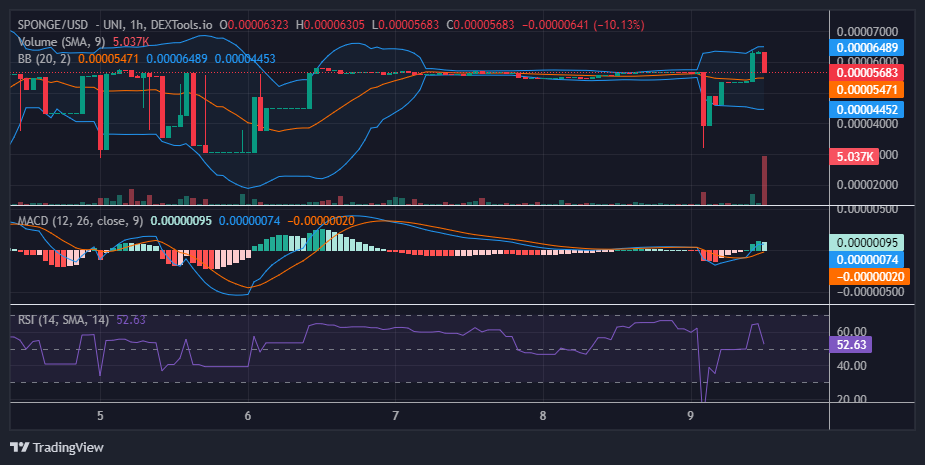Click the low value L0.00005683 in legend
This screenshot has height=465, width=925.
[405, 25]
